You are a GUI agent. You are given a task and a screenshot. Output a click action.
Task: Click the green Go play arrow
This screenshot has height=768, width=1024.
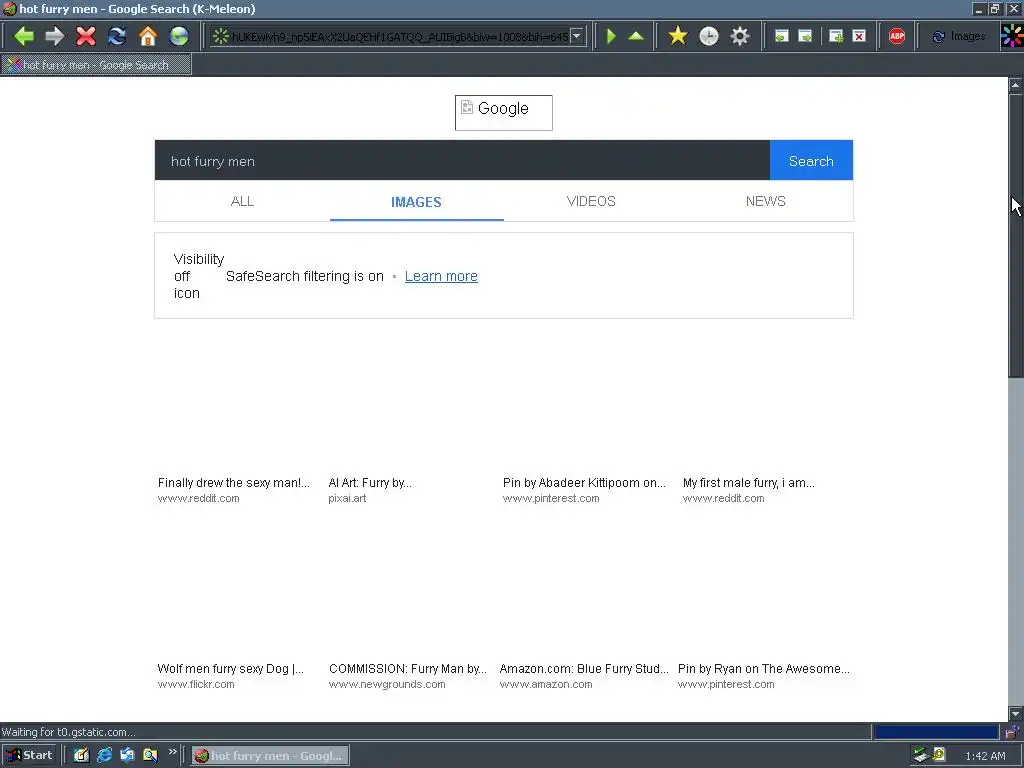[611, 36]
